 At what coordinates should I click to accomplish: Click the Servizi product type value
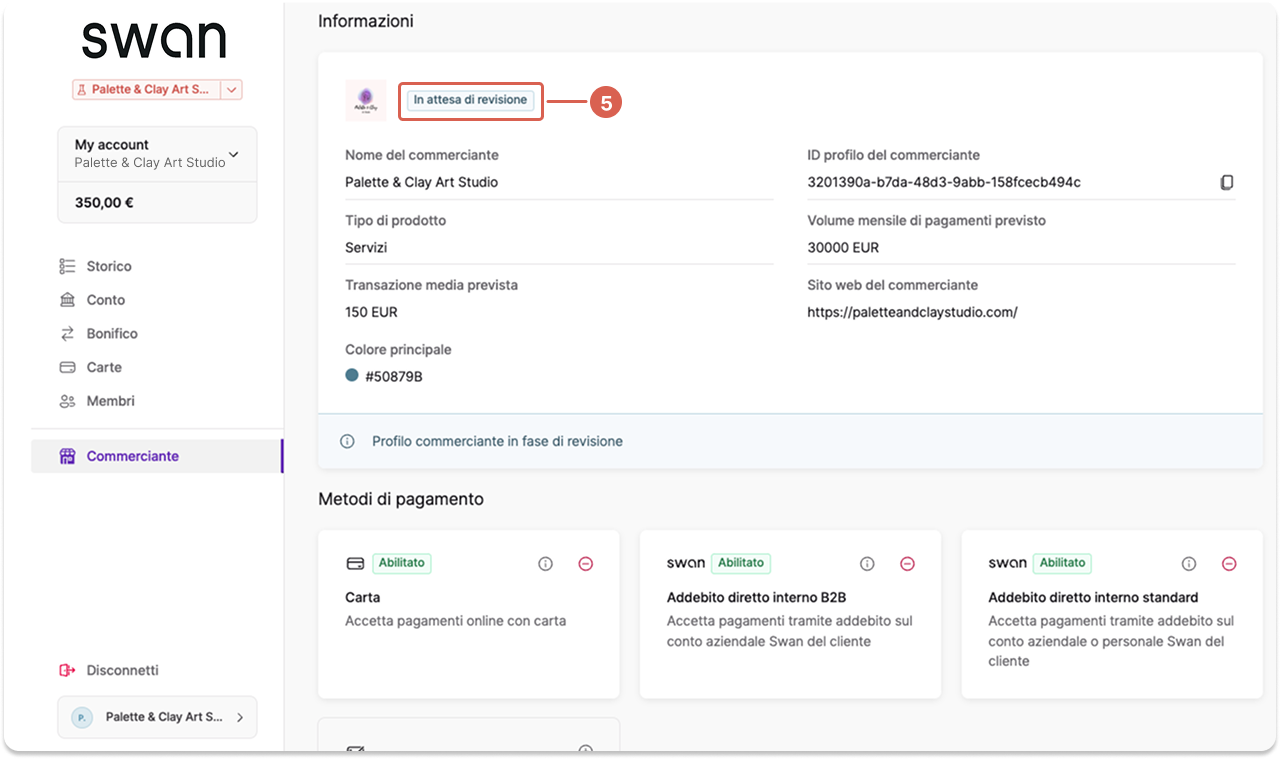(x=366, y=247)
